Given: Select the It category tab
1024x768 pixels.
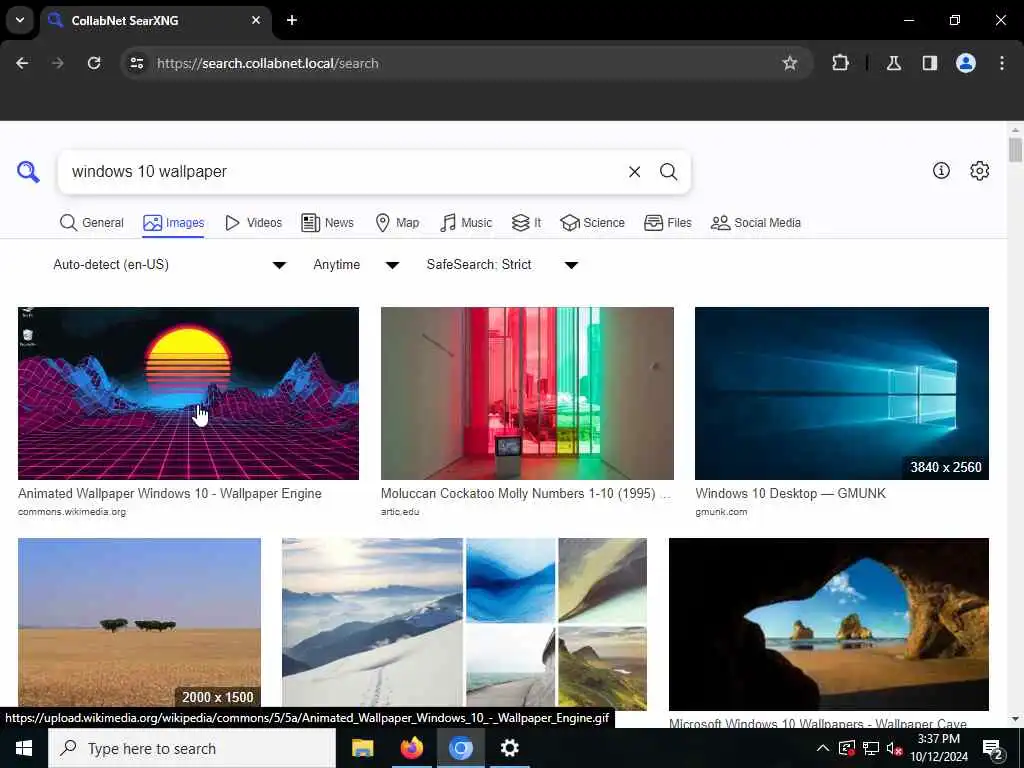Looking at the screenshot, I should [x=526, y=223].
